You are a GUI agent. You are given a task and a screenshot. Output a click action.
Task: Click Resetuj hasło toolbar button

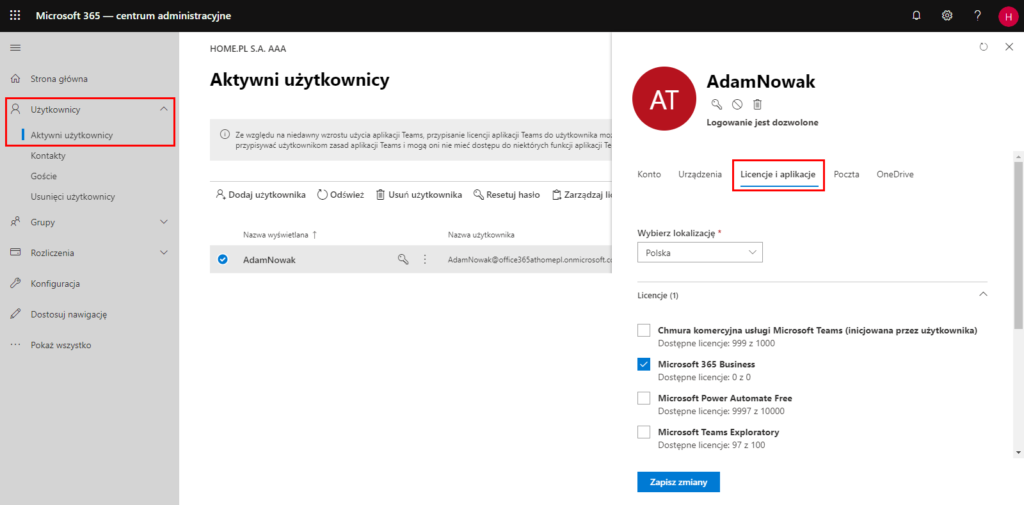[x=507, y=195]
